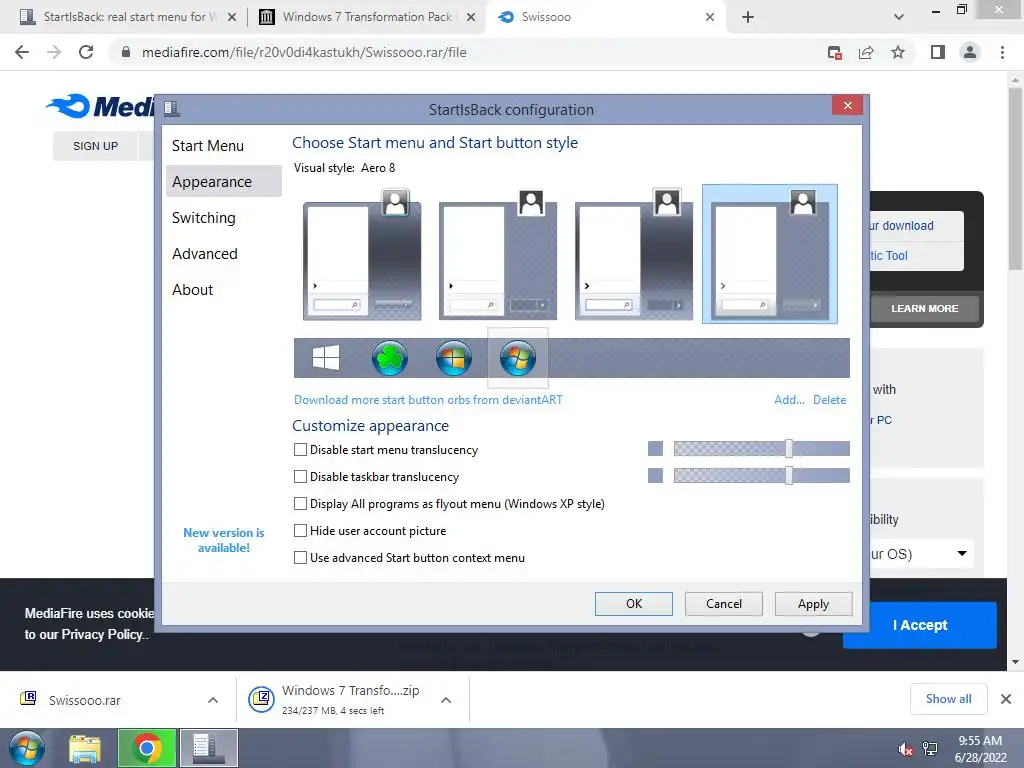This screenshot has height=768, width=1024.
Task: Click New version is available link
Action: (223, 540)
